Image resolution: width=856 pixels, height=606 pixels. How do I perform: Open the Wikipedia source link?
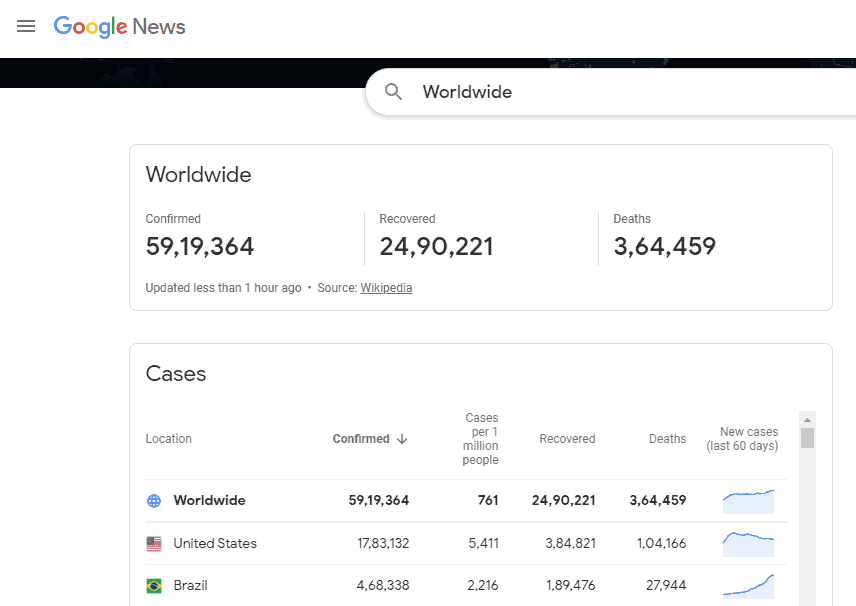tap(386, 288)
